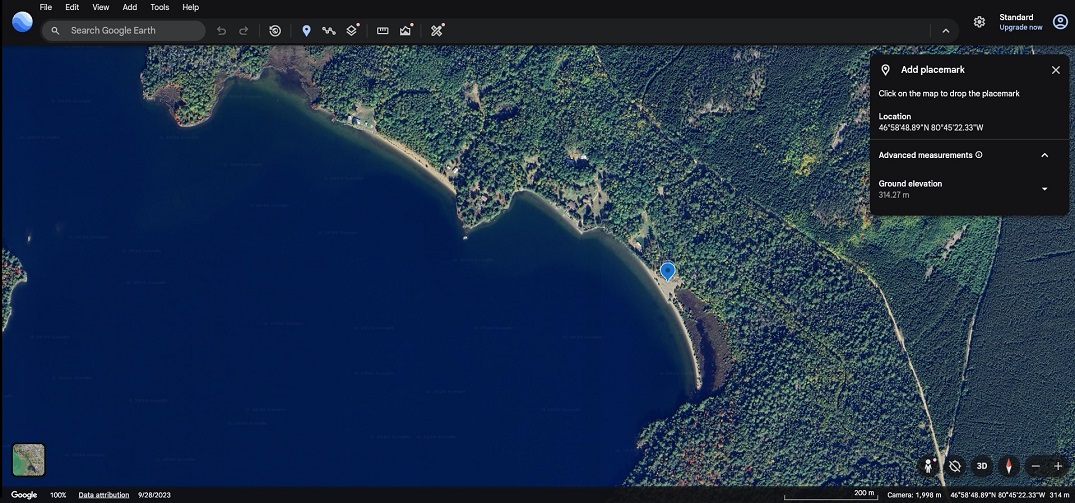Image resolution: width=1075 pixels, height=503 pixels.
Task: Close the Add placemark panel
Action: coord(1055,70)
